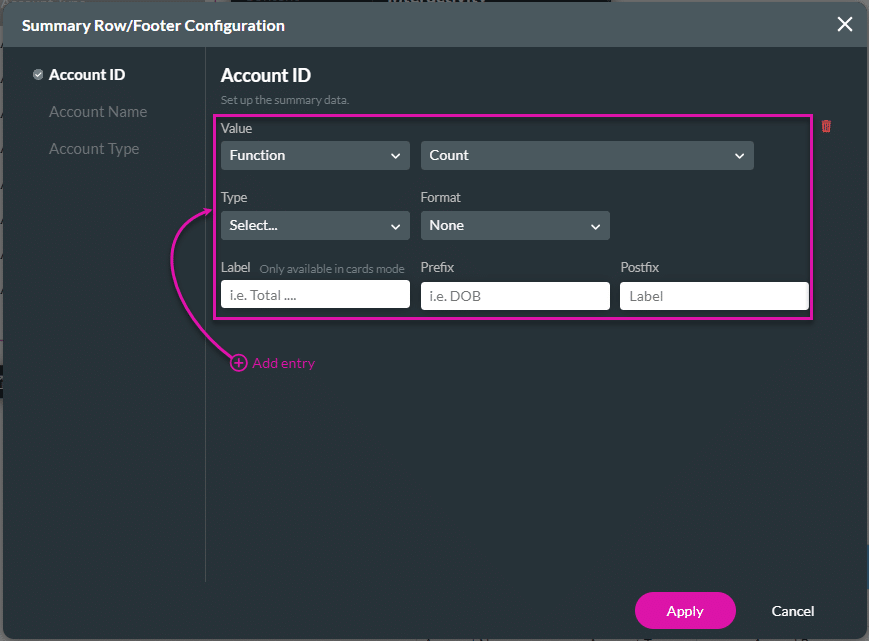The image size is (869, 641).
Task: Click the plus icon beside Add entry
Action: pyautogui.click(x=238, y=363)
